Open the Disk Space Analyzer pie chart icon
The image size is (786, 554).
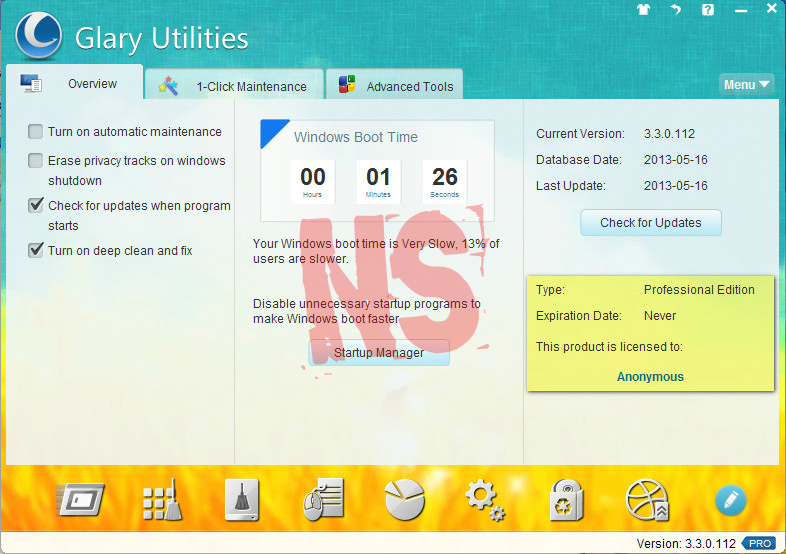pos(405,499)
